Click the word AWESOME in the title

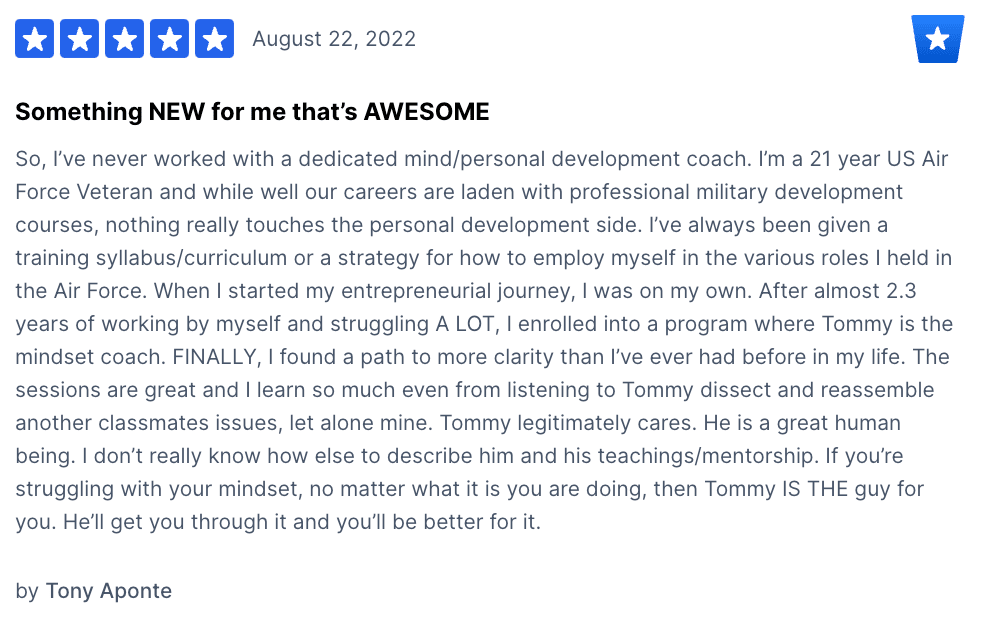click(x=427, y=111)
